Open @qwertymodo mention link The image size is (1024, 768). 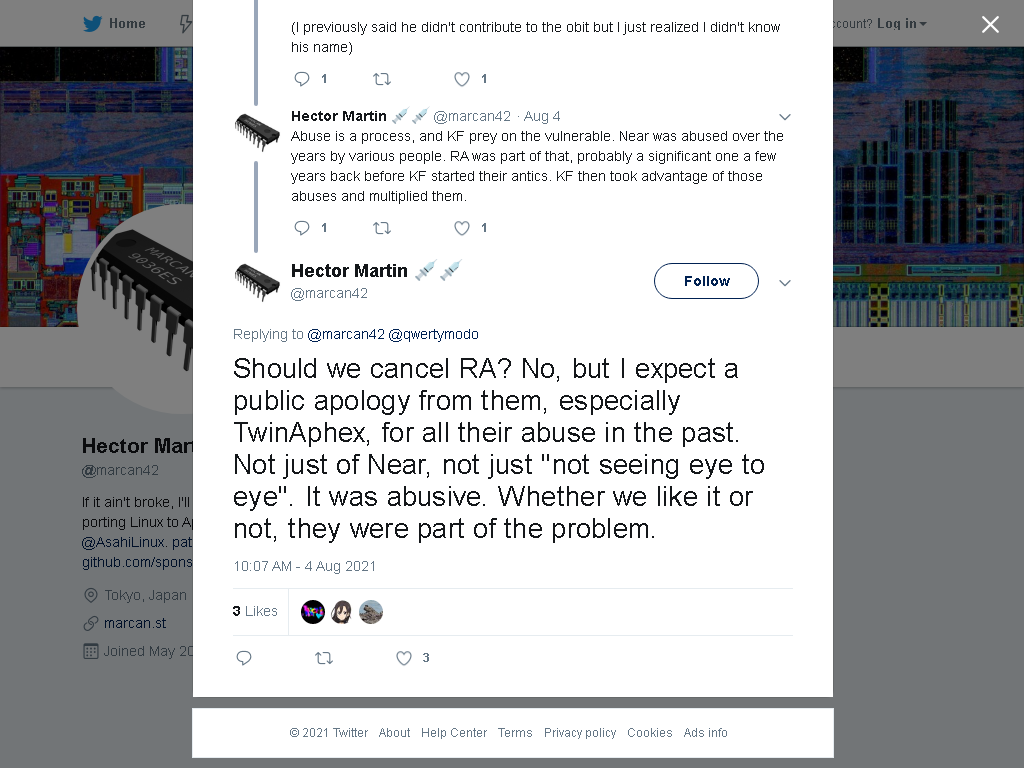(434, 334)
